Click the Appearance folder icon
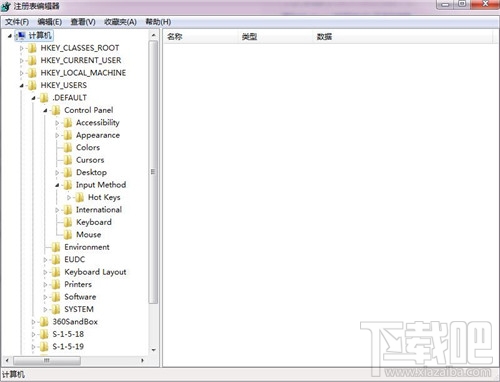Screen dimensions: 500x382 coord(68,135)
